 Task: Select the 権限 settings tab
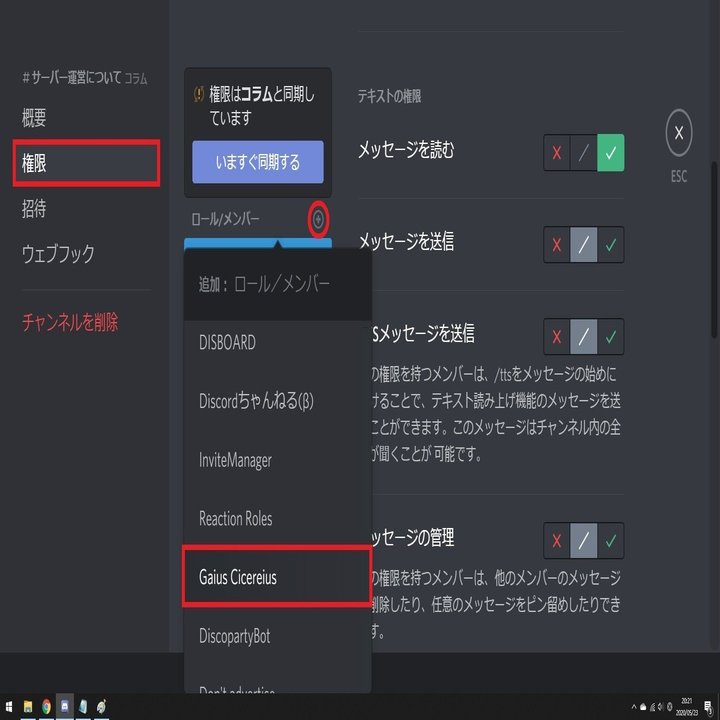tap(86, 163)
